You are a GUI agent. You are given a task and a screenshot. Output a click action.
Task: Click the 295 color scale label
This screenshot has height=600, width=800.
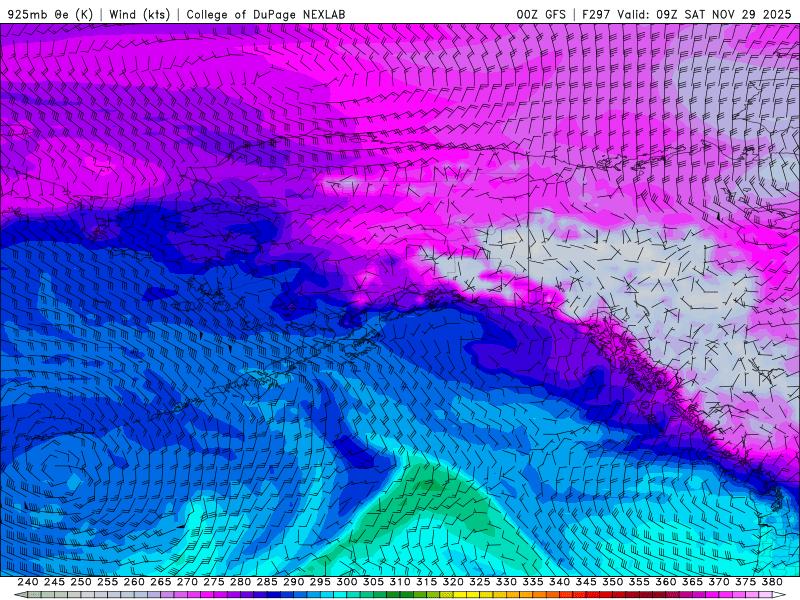point(320,582)
